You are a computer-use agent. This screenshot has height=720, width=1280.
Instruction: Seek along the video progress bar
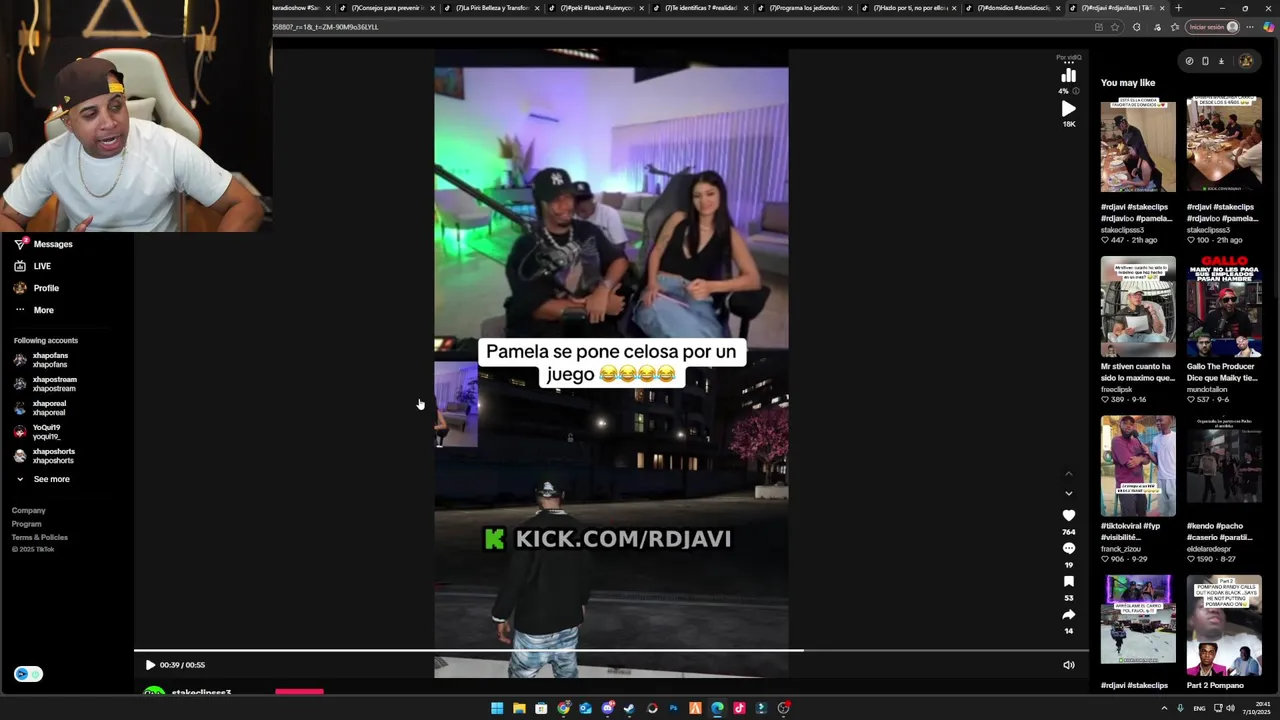(610, 651)
